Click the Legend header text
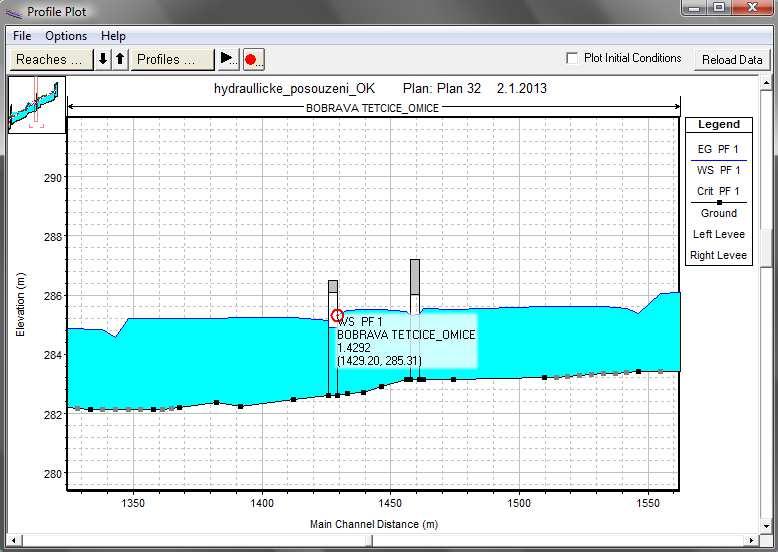Screen dimensions: 778x552 point(718,124)
